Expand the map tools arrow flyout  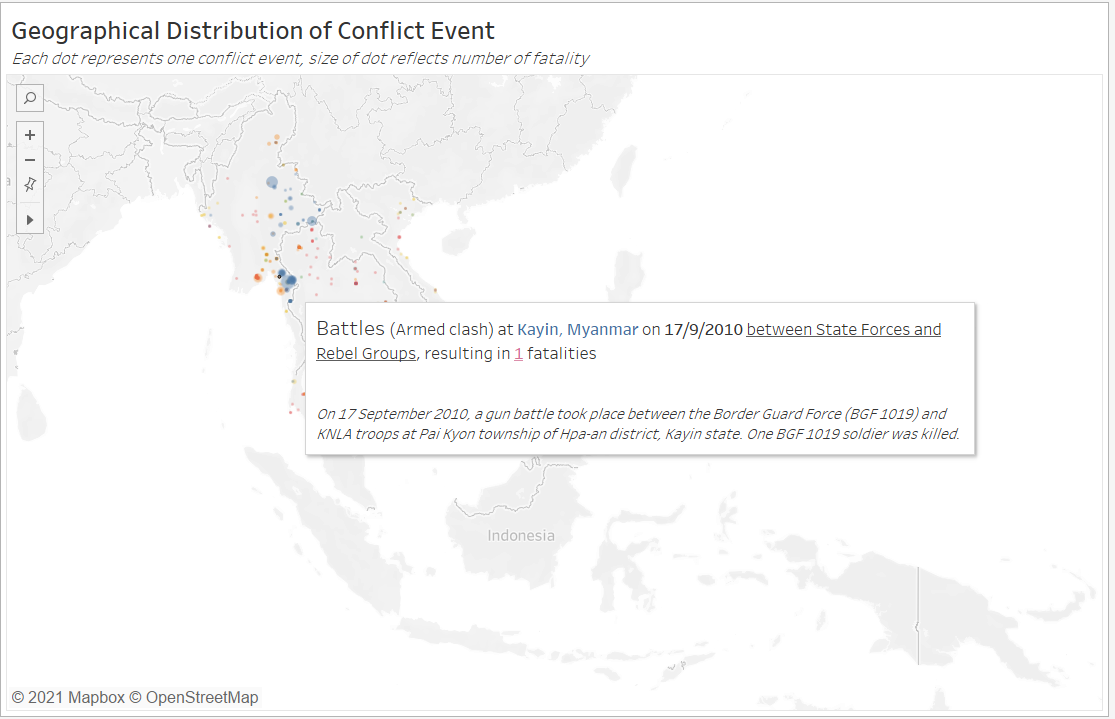(x=30, y=219)
